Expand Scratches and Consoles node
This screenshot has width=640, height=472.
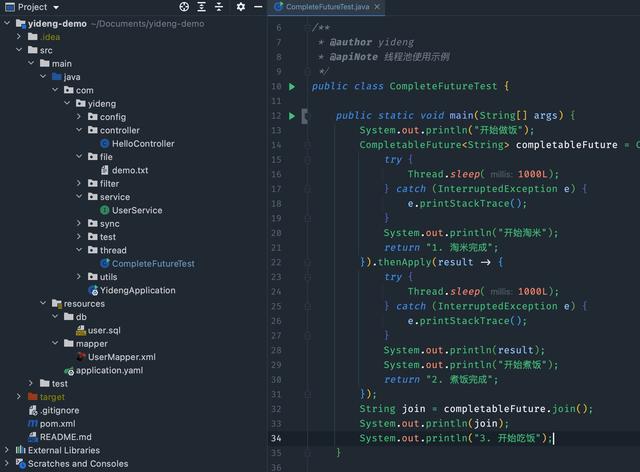click(x=7, y=463)
